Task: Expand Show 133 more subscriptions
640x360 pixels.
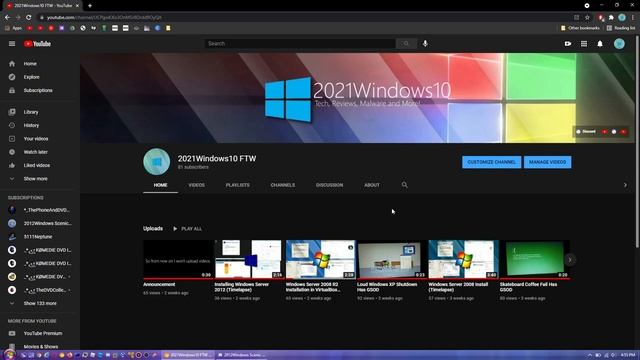Action: click(40, 303)
